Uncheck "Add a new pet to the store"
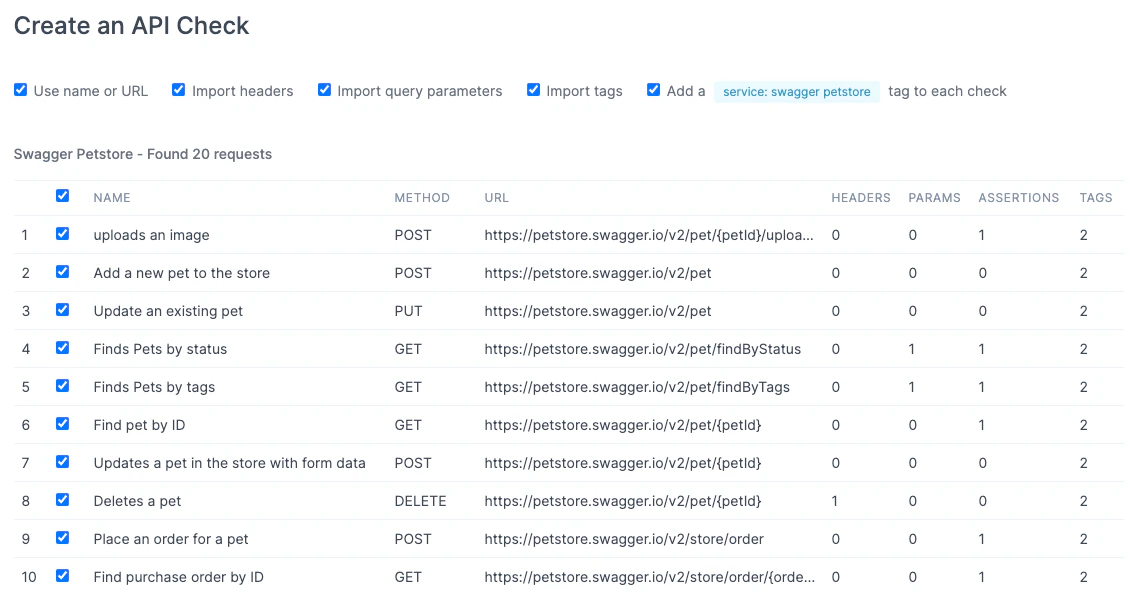The image size is (1131, 595). (62, 271)
